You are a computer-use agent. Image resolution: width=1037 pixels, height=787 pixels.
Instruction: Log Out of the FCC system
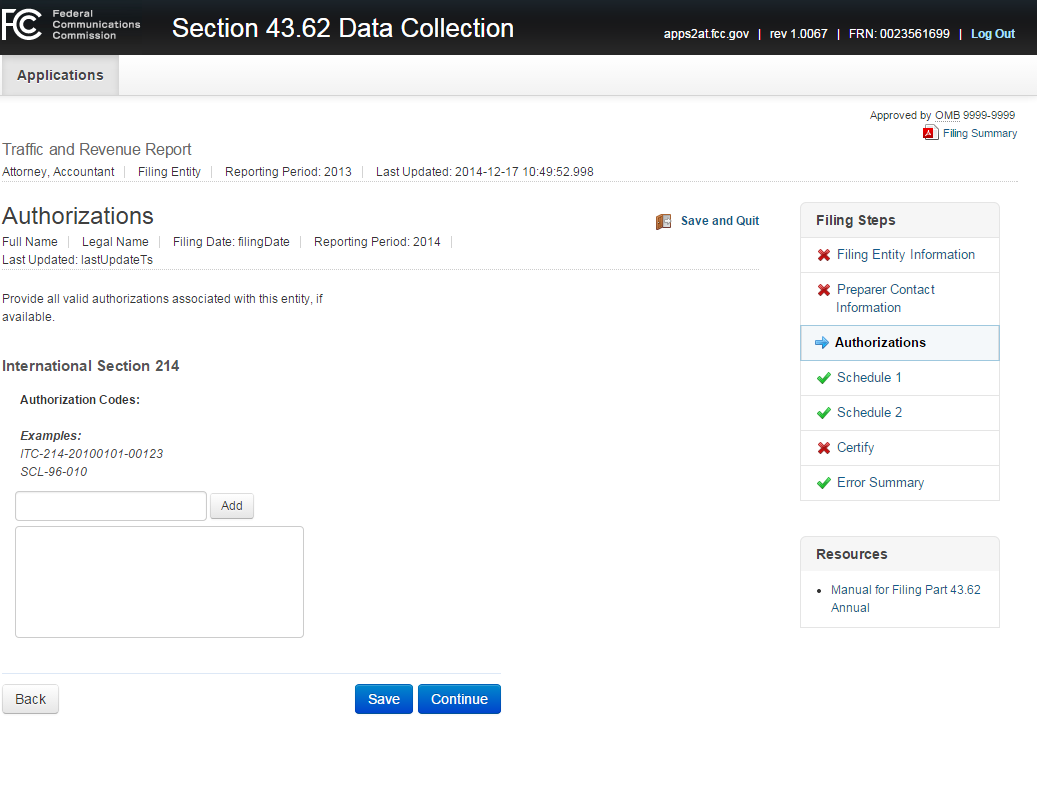click(x=992, y=34)
